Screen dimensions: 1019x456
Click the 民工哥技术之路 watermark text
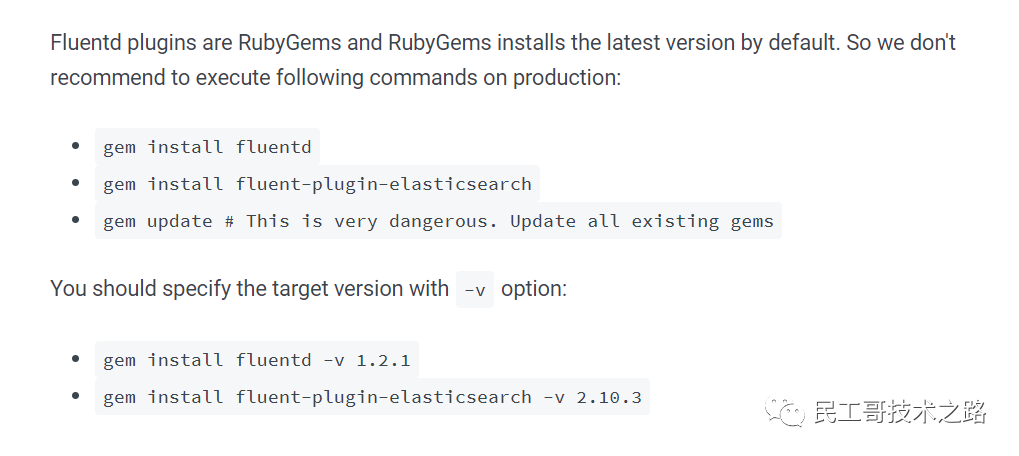(x=900, y=412)
